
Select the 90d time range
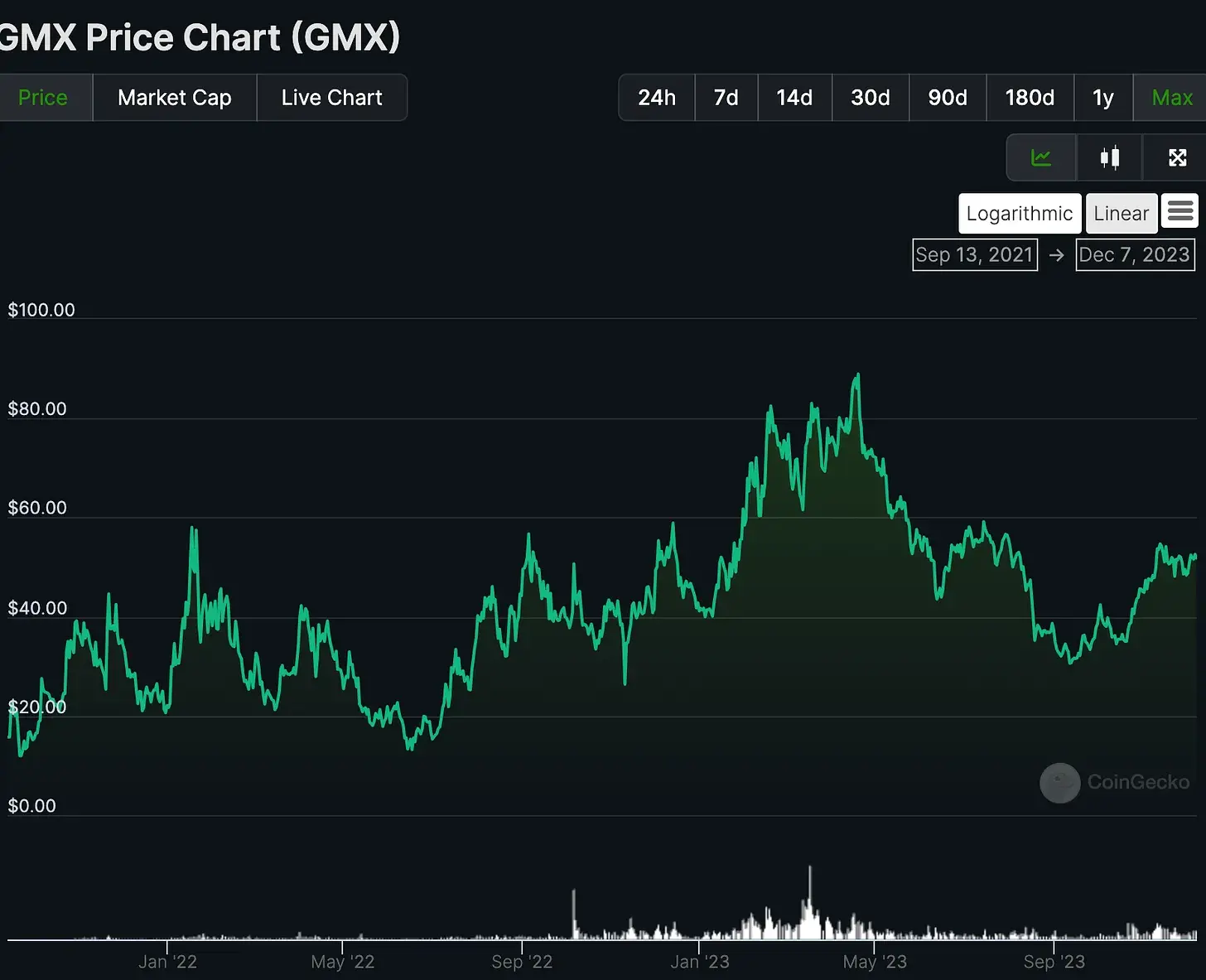pyautogui.click(x=948, y=98)
